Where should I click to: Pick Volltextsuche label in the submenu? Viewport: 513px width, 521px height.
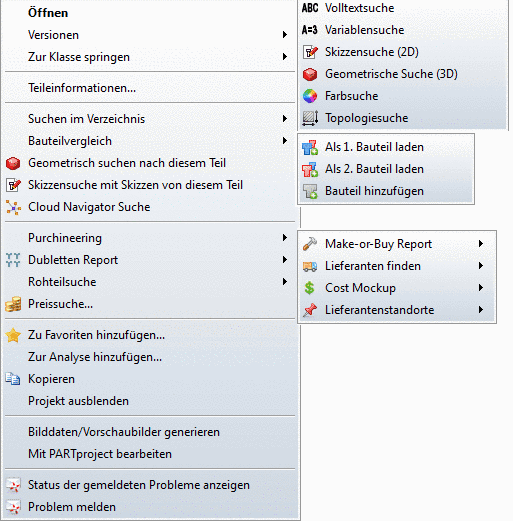[x=360, y=8]
